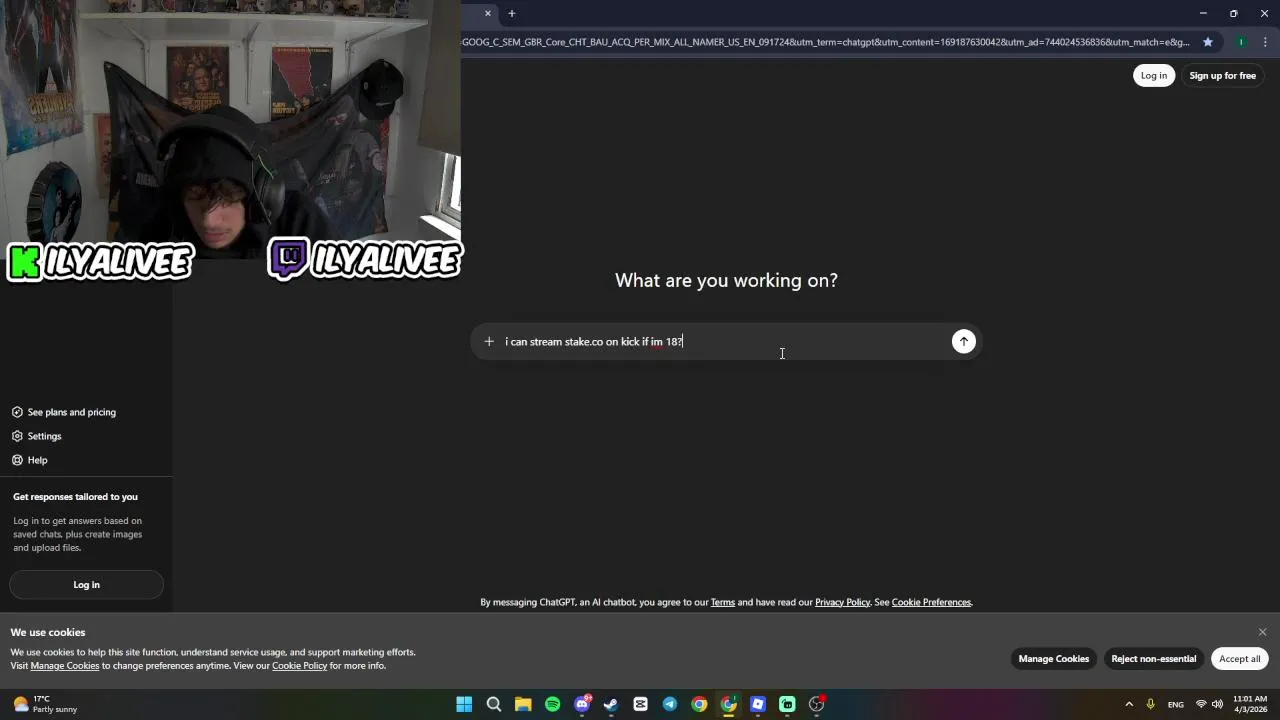
Task: Open the Cookie Preferences link
Action: 931,602
